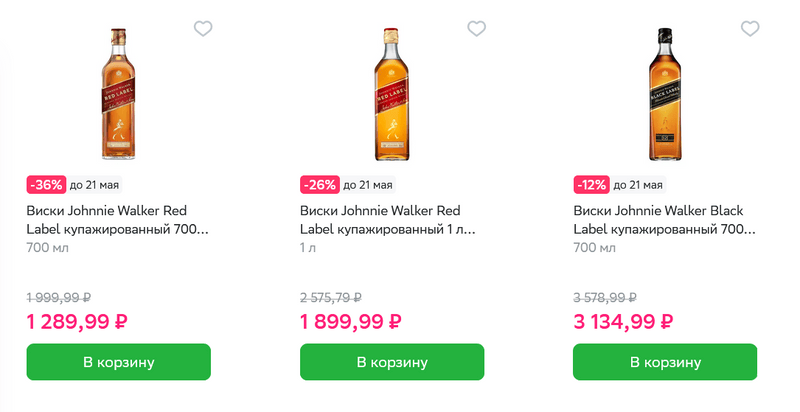This screenshot has height=412, width=800.
Task: Click the 1 899,99 ₽ price
Action: (x=351, y=322)
